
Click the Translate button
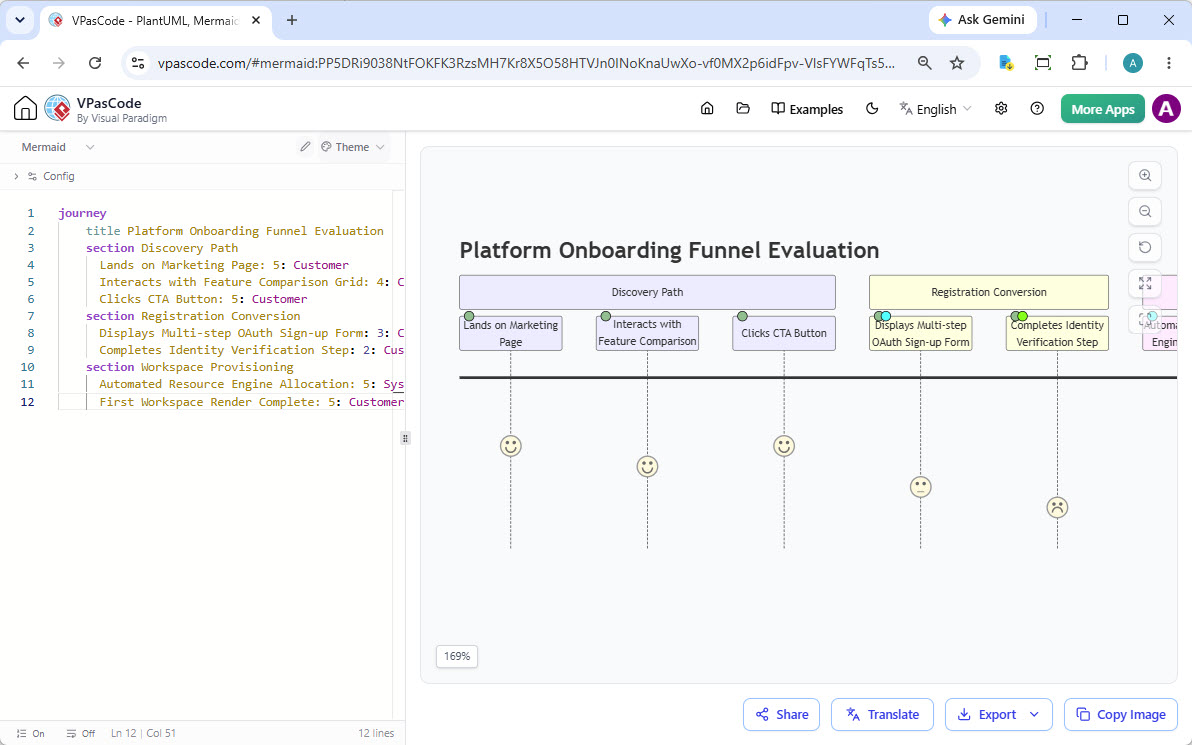click(882, 715)
